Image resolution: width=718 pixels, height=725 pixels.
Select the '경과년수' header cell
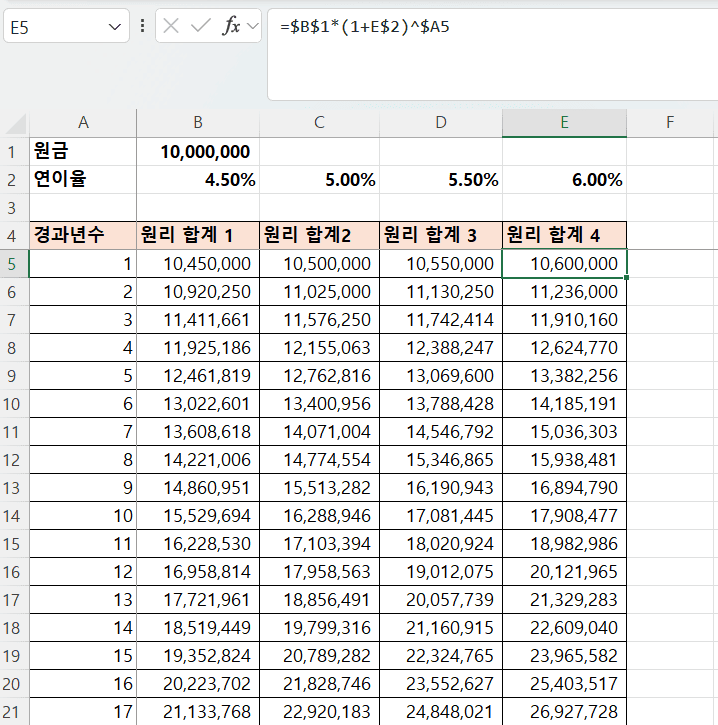(83, 236)
